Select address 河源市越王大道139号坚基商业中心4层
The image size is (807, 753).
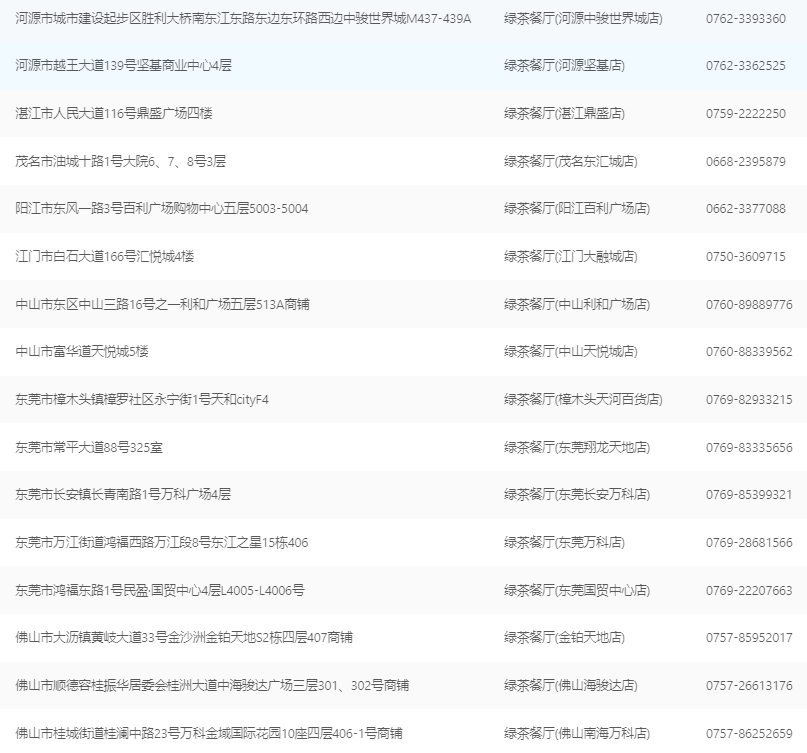click(x=124, y=65)
